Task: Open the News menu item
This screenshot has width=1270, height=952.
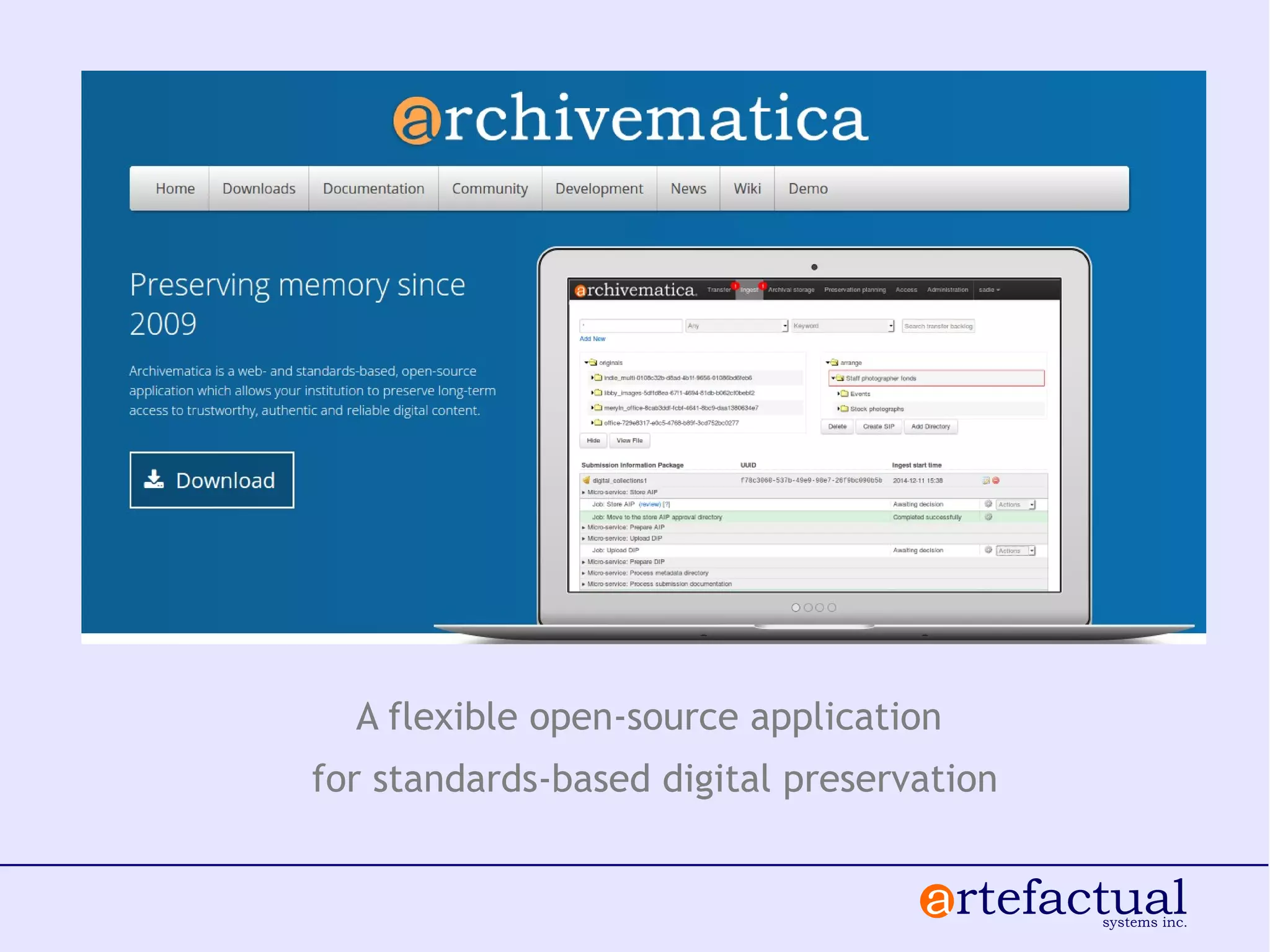Action: 688,189
